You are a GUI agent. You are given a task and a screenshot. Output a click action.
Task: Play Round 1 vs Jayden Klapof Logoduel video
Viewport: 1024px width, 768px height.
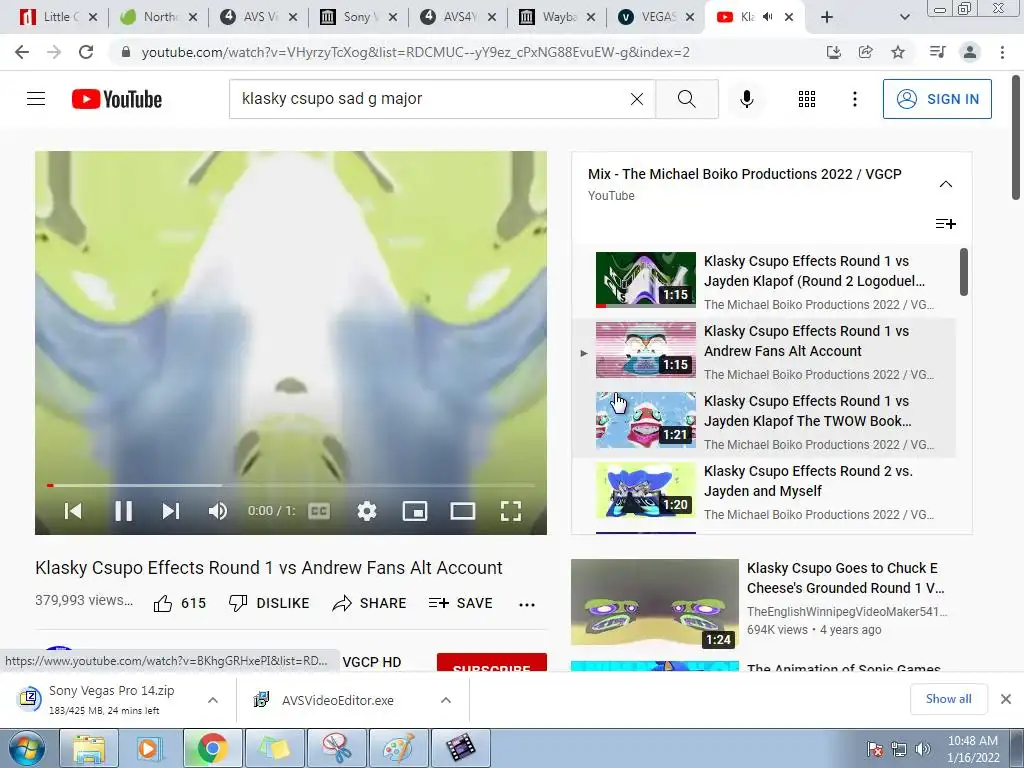tap(764, 281)
